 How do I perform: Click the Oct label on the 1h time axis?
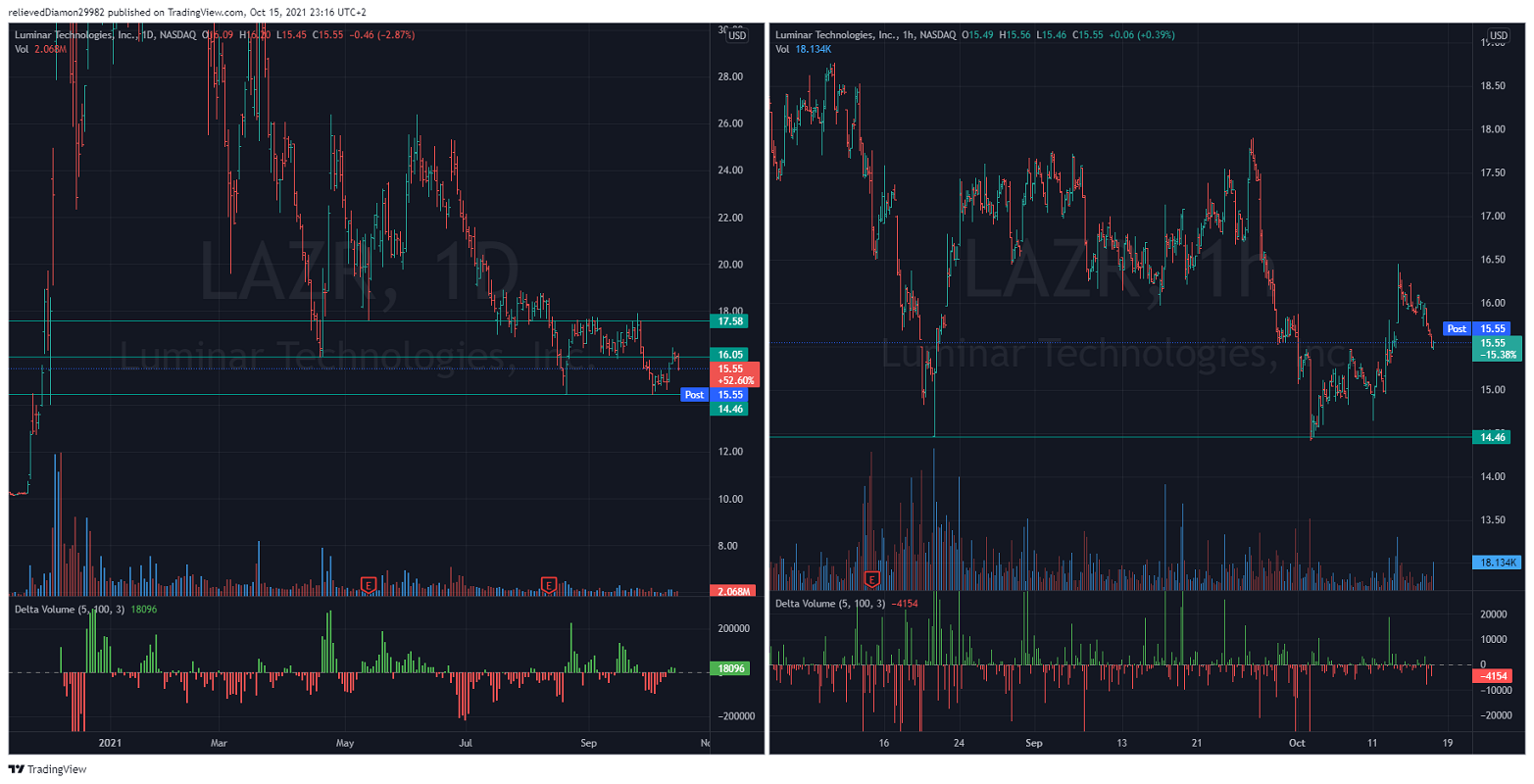pos(1298,743)
